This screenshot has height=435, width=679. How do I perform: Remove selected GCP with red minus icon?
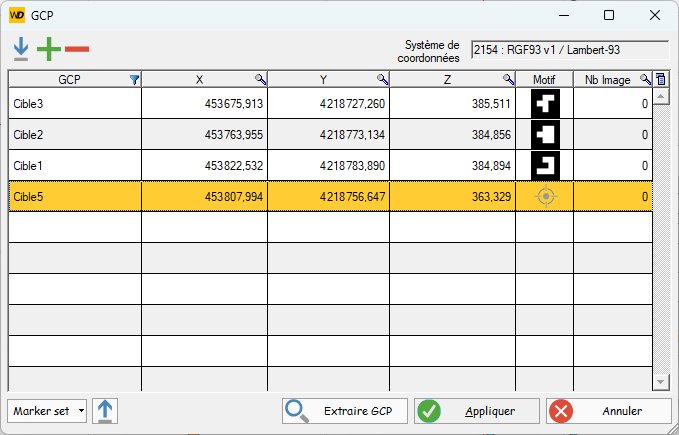click(x=77, y=49)
